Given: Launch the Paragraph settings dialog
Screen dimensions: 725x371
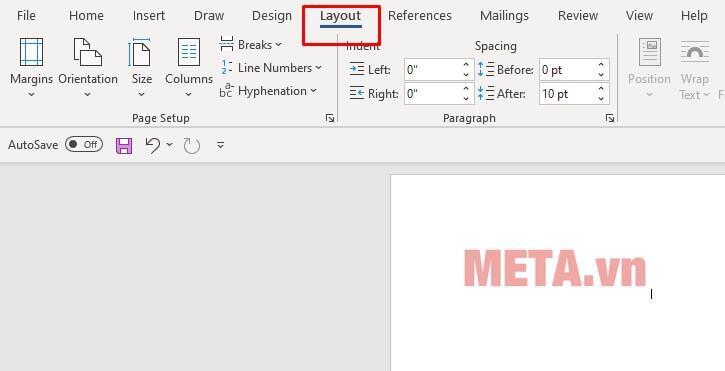Looking at the screenshot, I should pos(610,118).
